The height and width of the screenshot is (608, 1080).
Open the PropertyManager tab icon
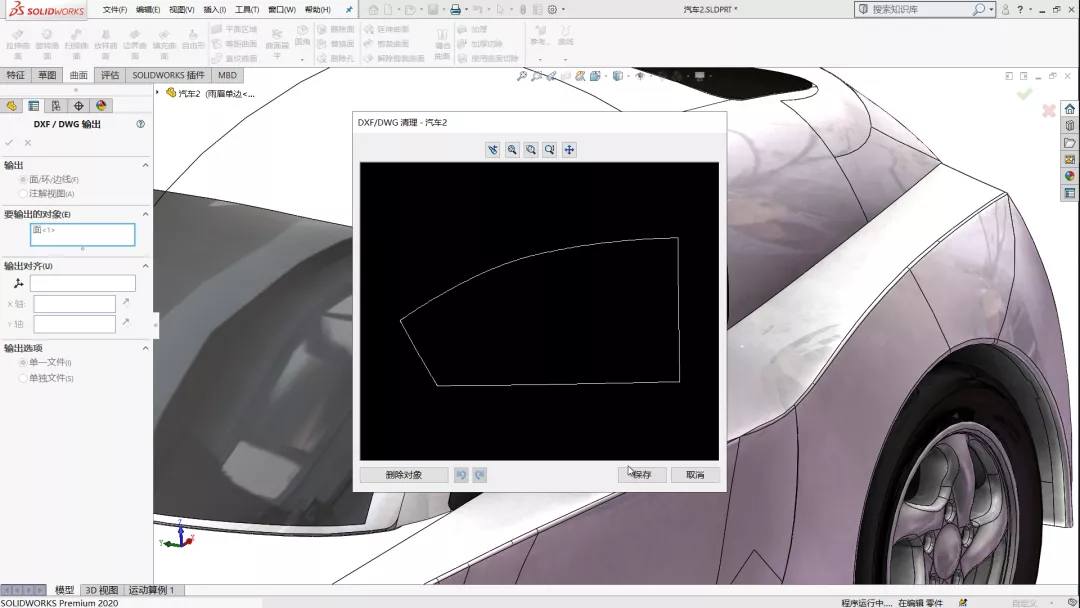point(34,106)
